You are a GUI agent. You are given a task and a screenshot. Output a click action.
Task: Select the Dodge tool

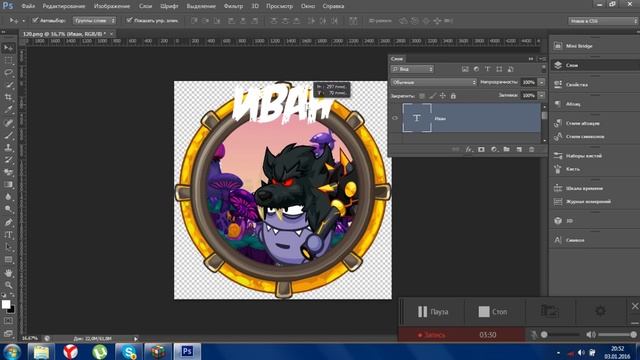(8, 209)
